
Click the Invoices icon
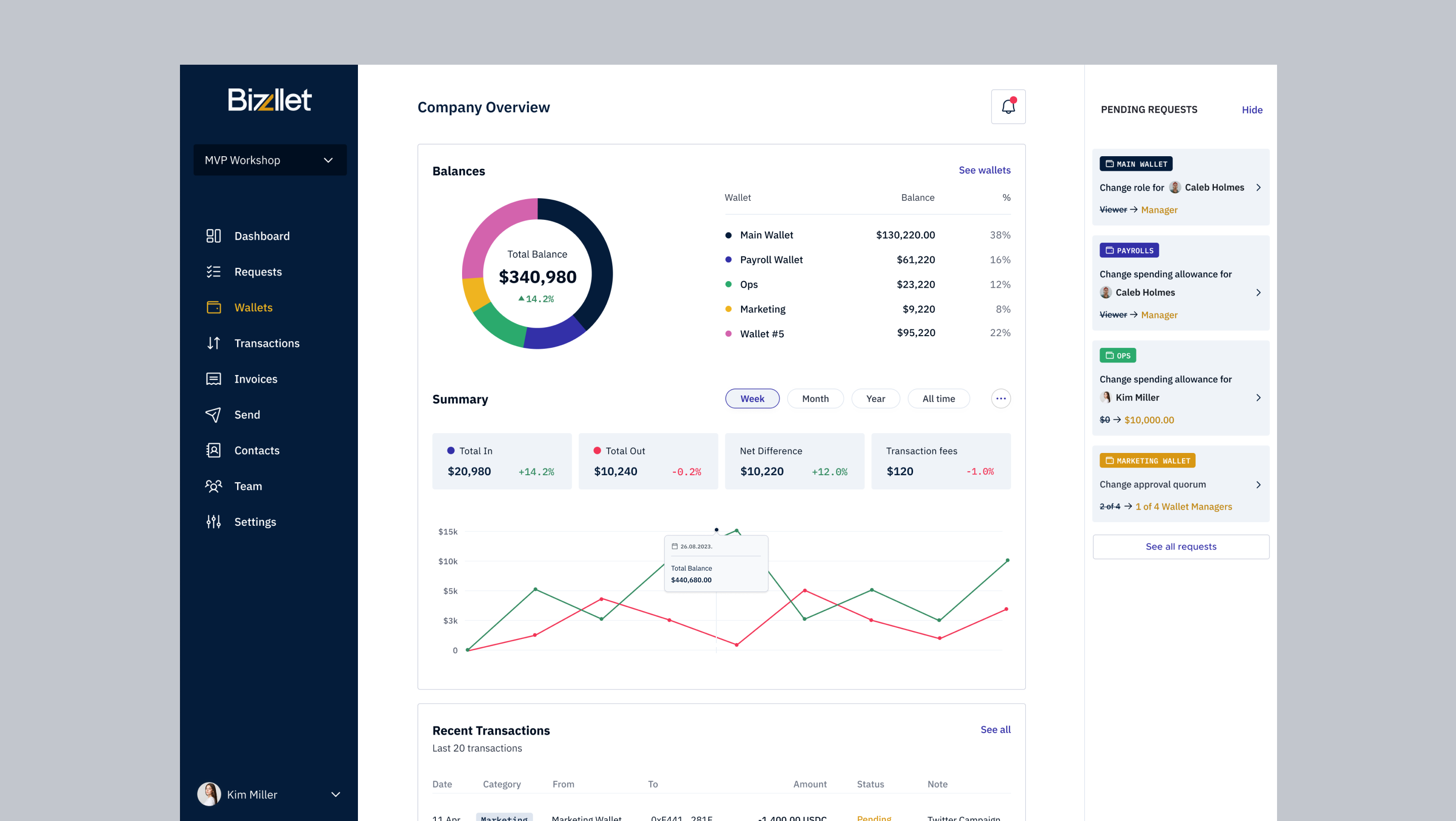213,379
